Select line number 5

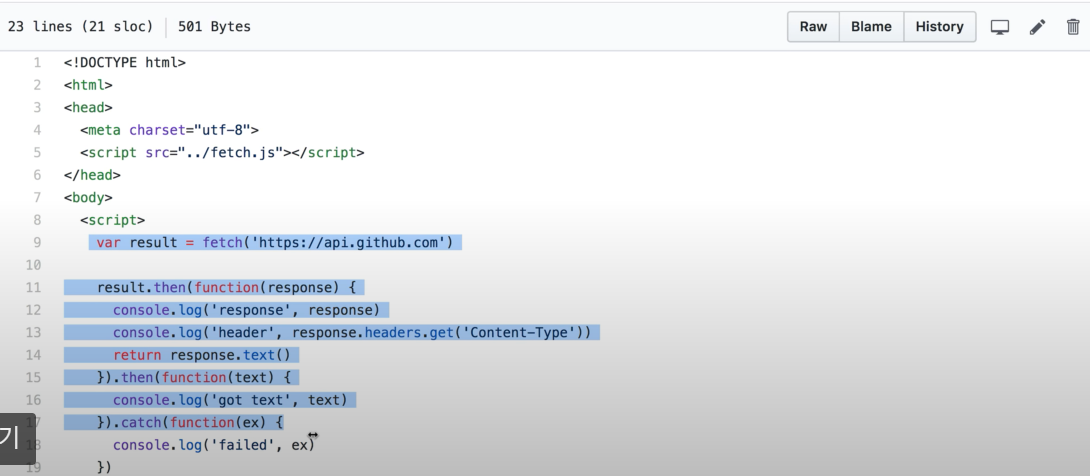[37, 152]
